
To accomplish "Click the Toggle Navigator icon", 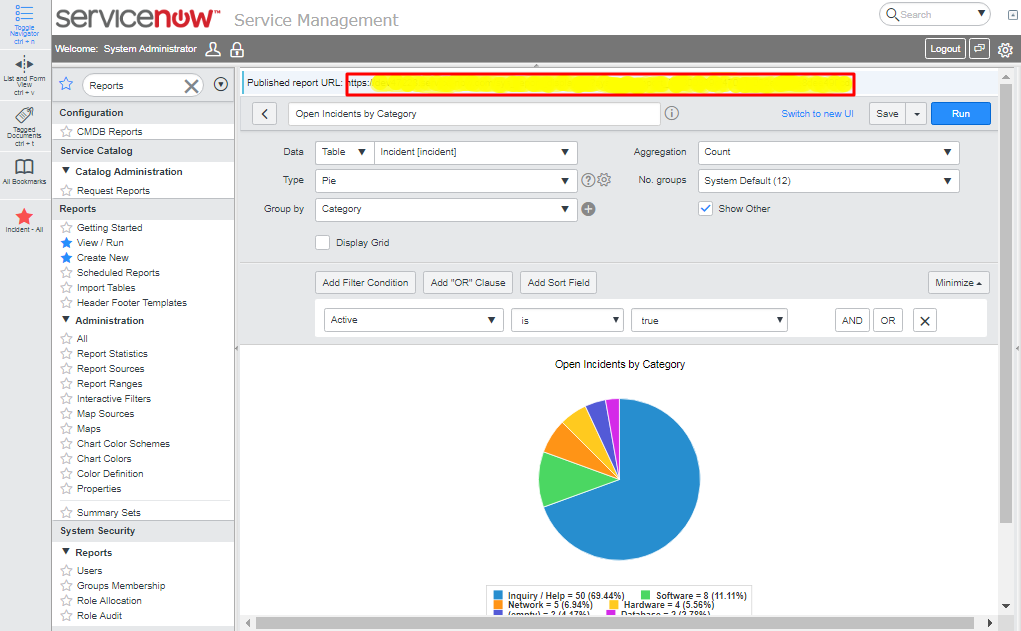I will point(25,15).
